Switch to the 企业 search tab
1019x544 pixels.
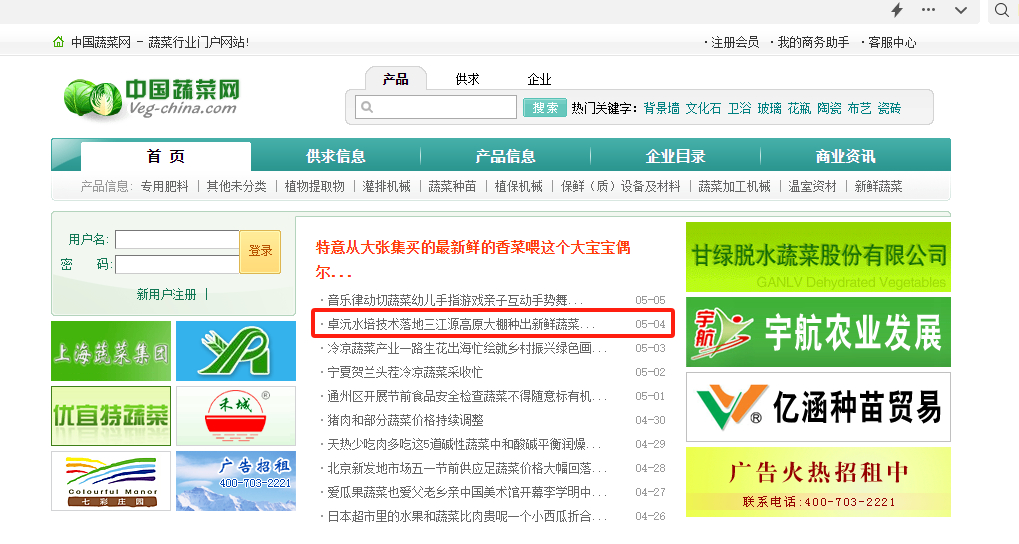[x=539, y=79]
